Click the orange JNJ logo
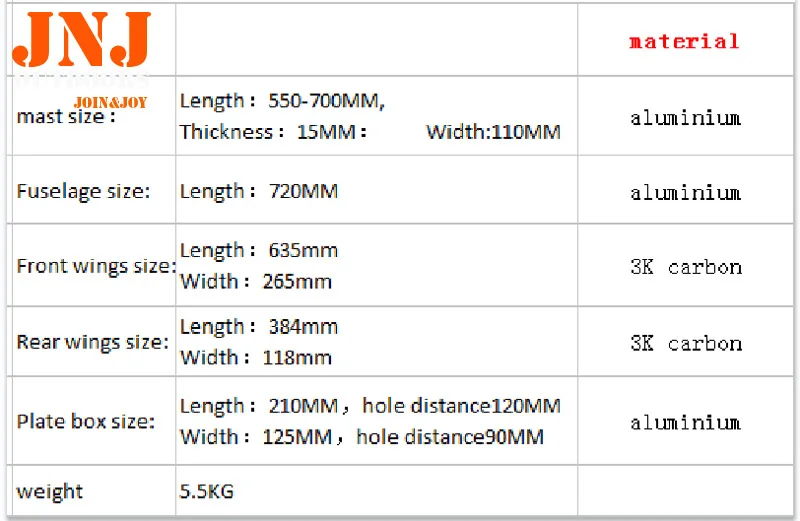The height and width of the screenshot is (521, 800). tap(82, 42)
